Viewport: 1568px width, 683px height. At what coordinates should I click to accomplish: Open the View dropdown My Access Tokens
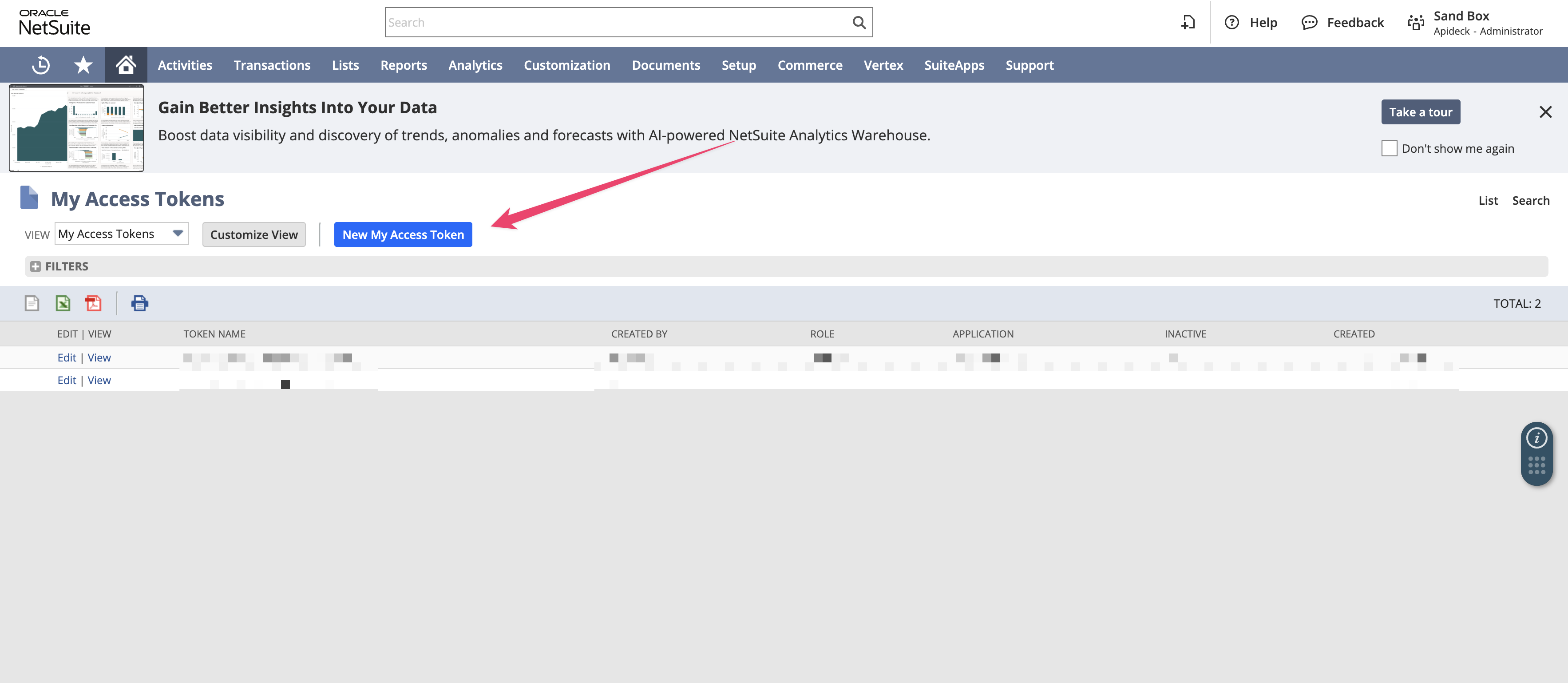(122, 234)
